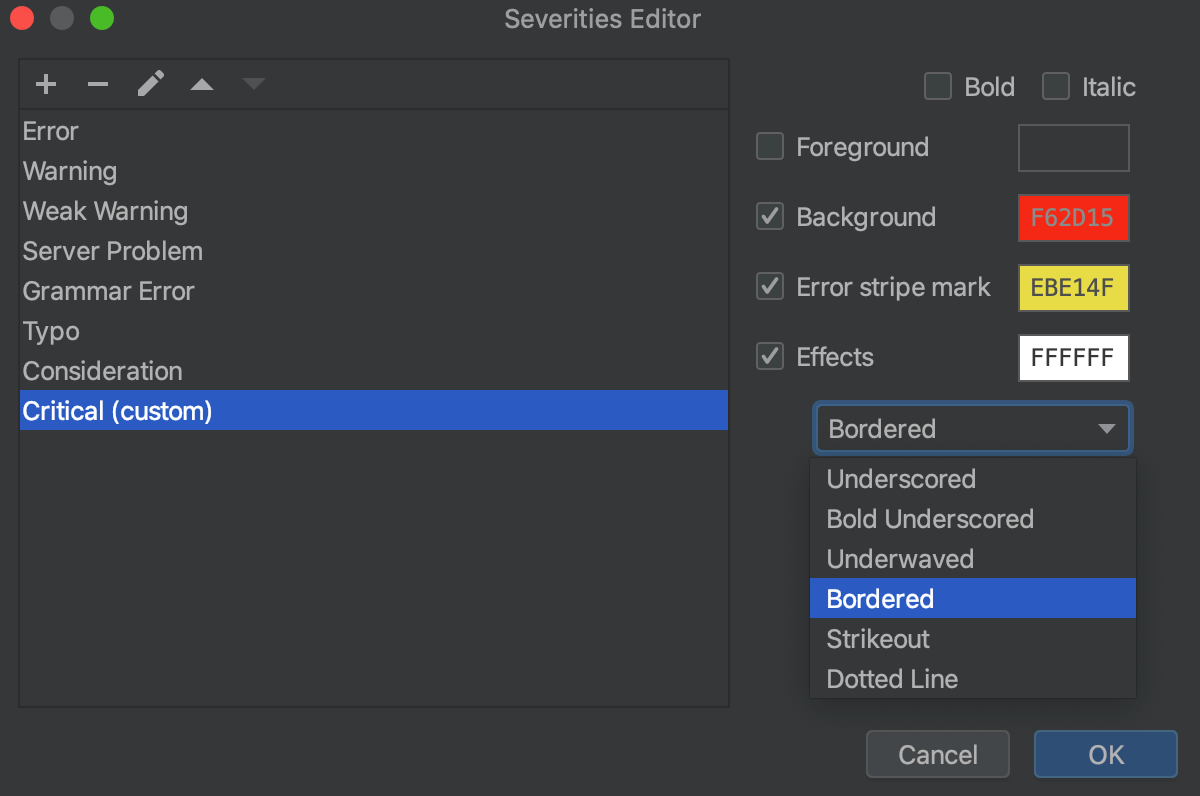Open the yellow EBE14F error stripe color swatch
The image size is (1200, 796).
coord(1073,287)
